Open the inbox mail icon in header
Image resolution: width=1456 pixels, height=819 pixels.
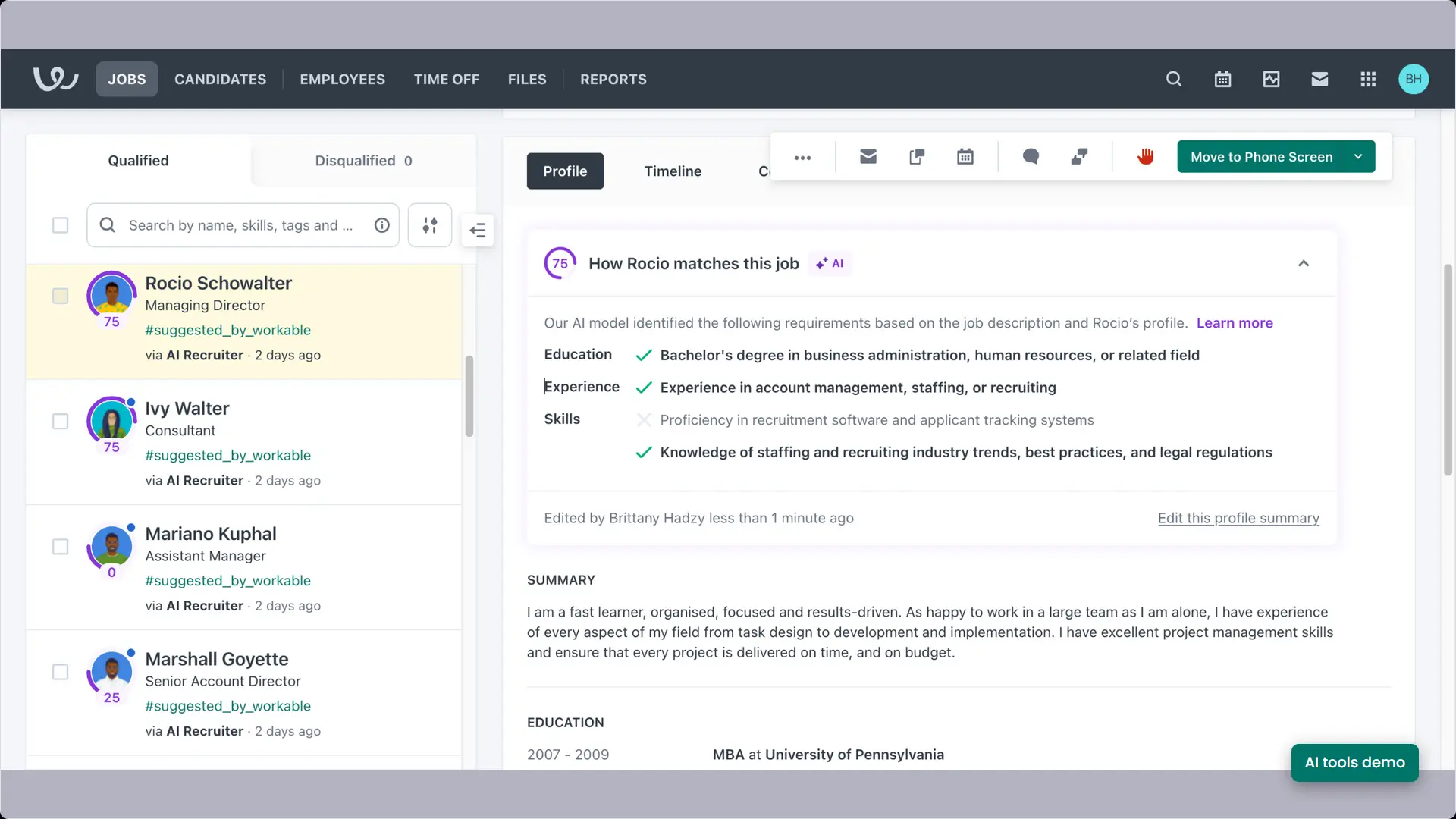pyautogui.click(x=1319, y=79)
